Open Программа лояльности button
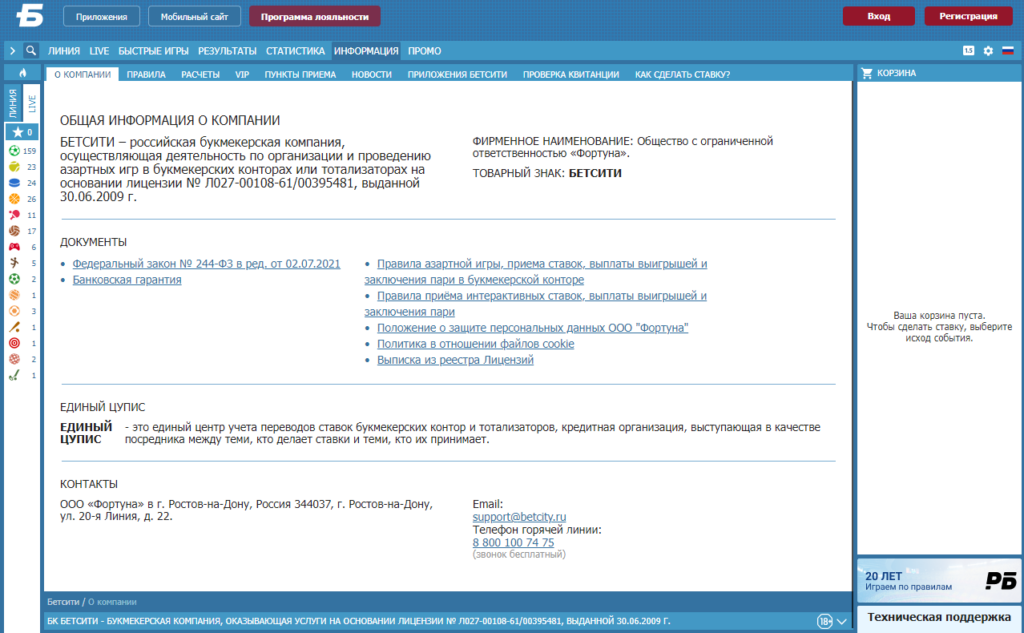The height and width of the screenshot is (633, 1024). coord(315,16)
